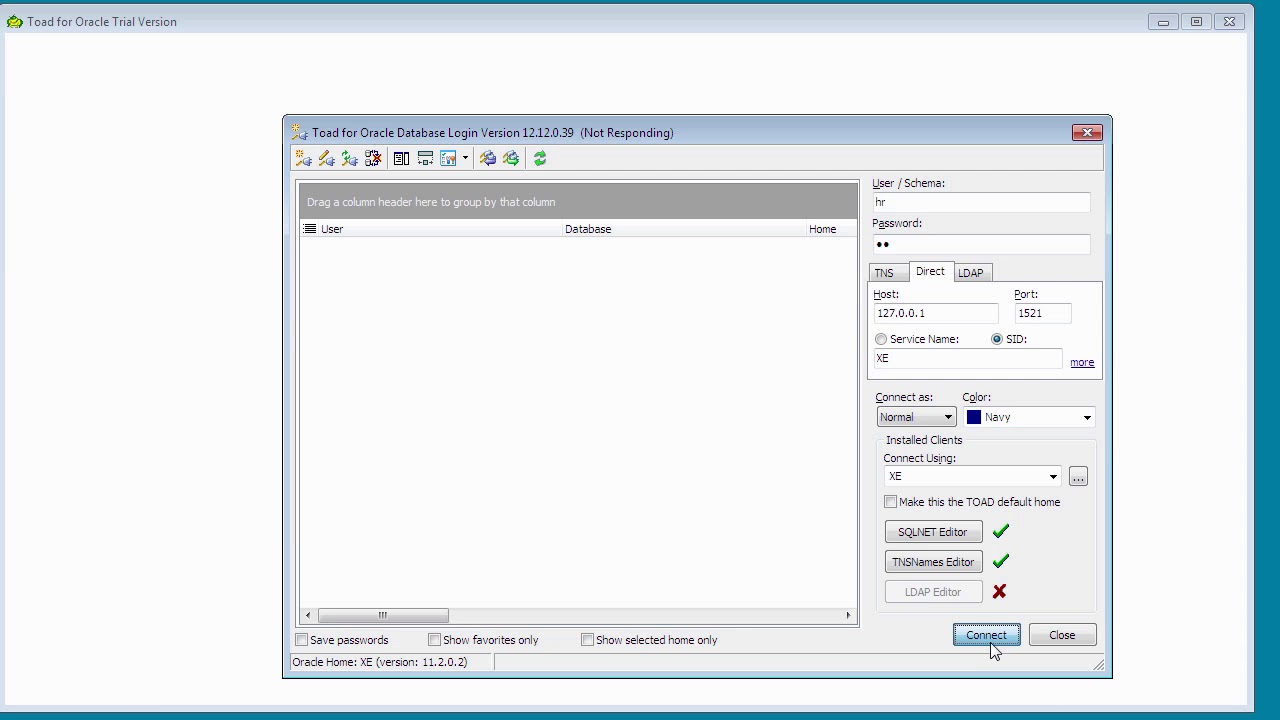Viewport: 1280px width, 720px height.
Task: Click green checkmark beside TNSNames Editor
Action: 1001,561
